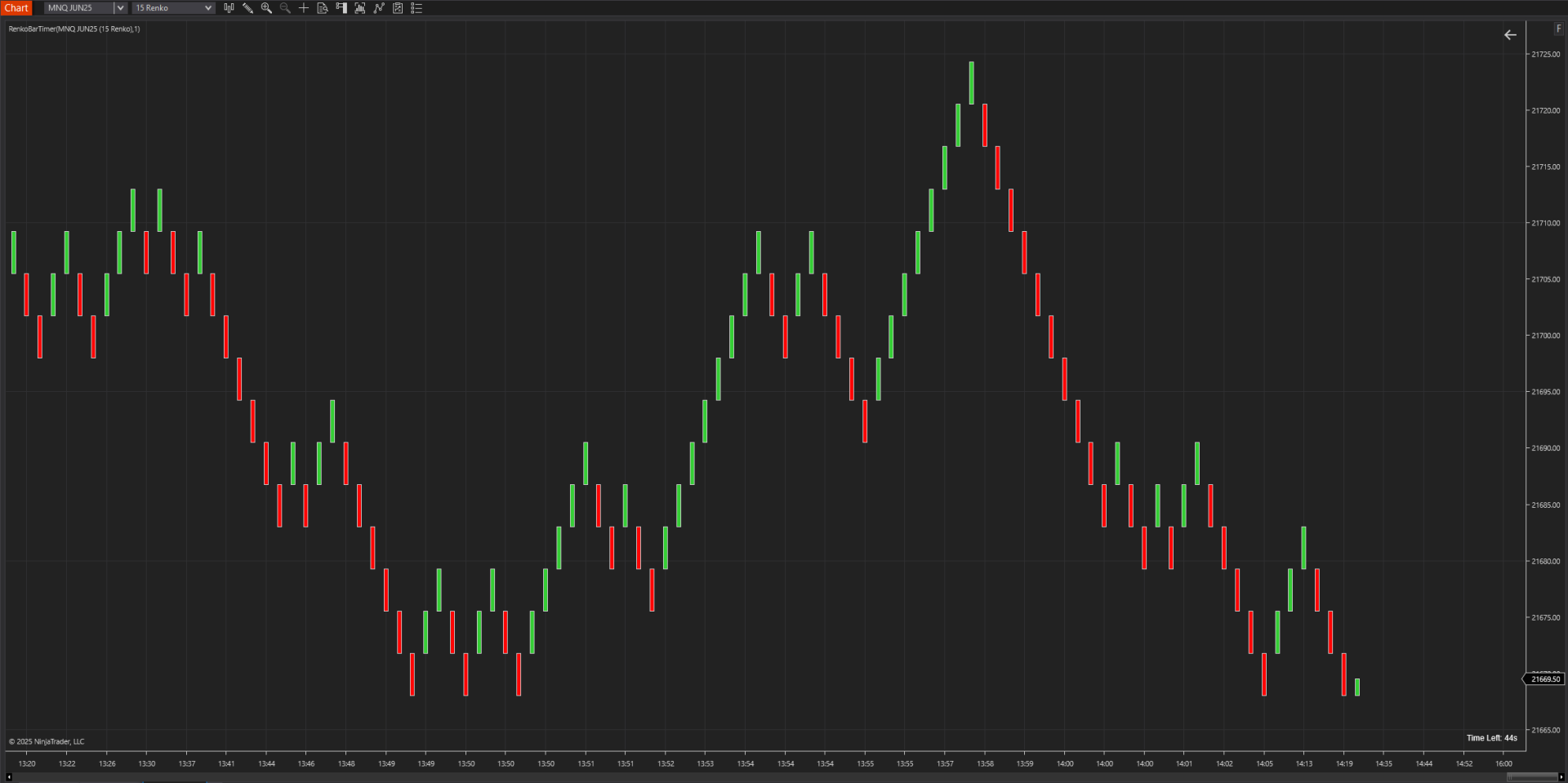Select the bar style icon on the toolbar
This screenshot has height=783, width=1568.
[x=229, y=8]
